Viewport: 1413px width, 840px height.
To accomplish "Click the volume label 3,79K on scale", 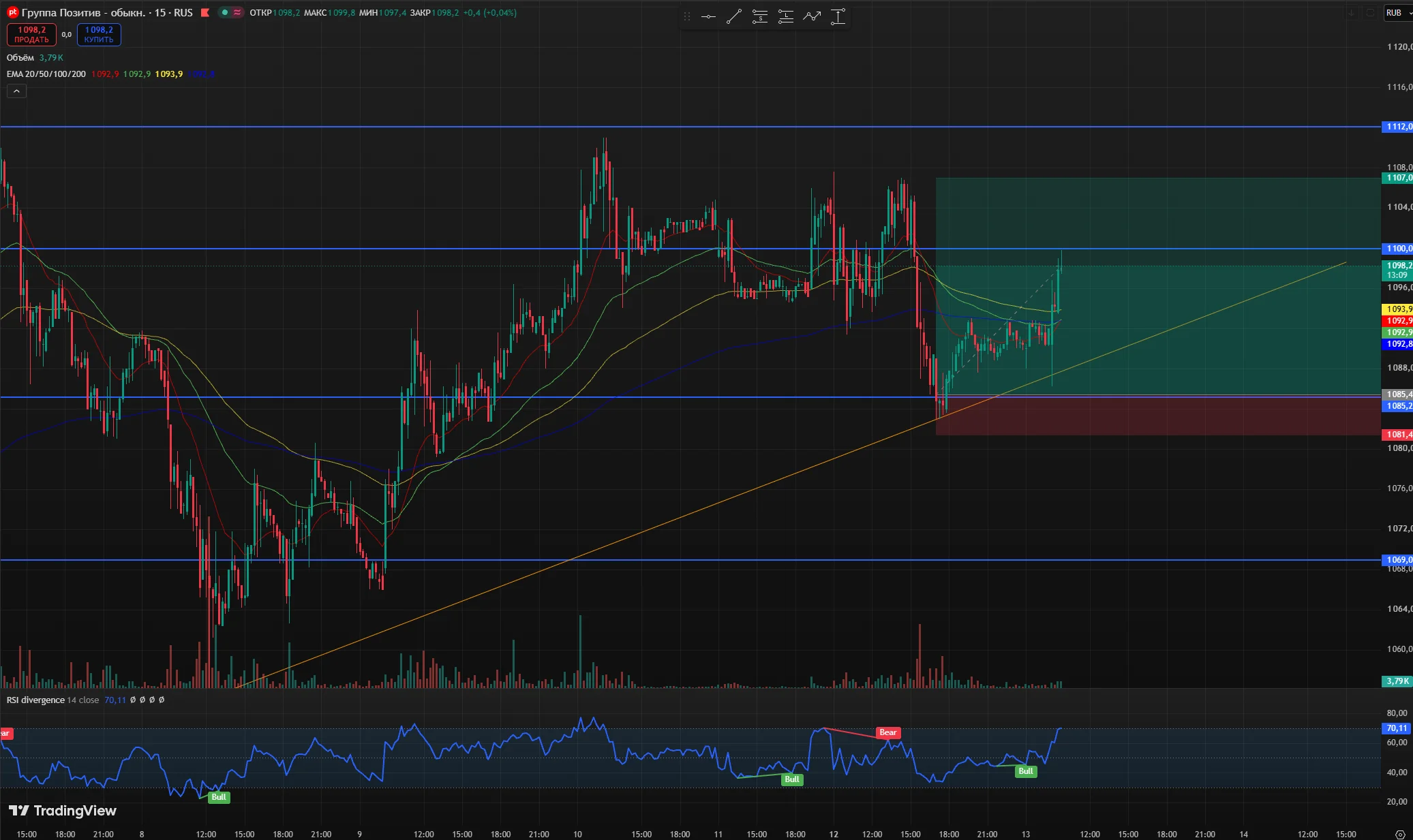I will pyautogui.click(x=1397, y=681).
